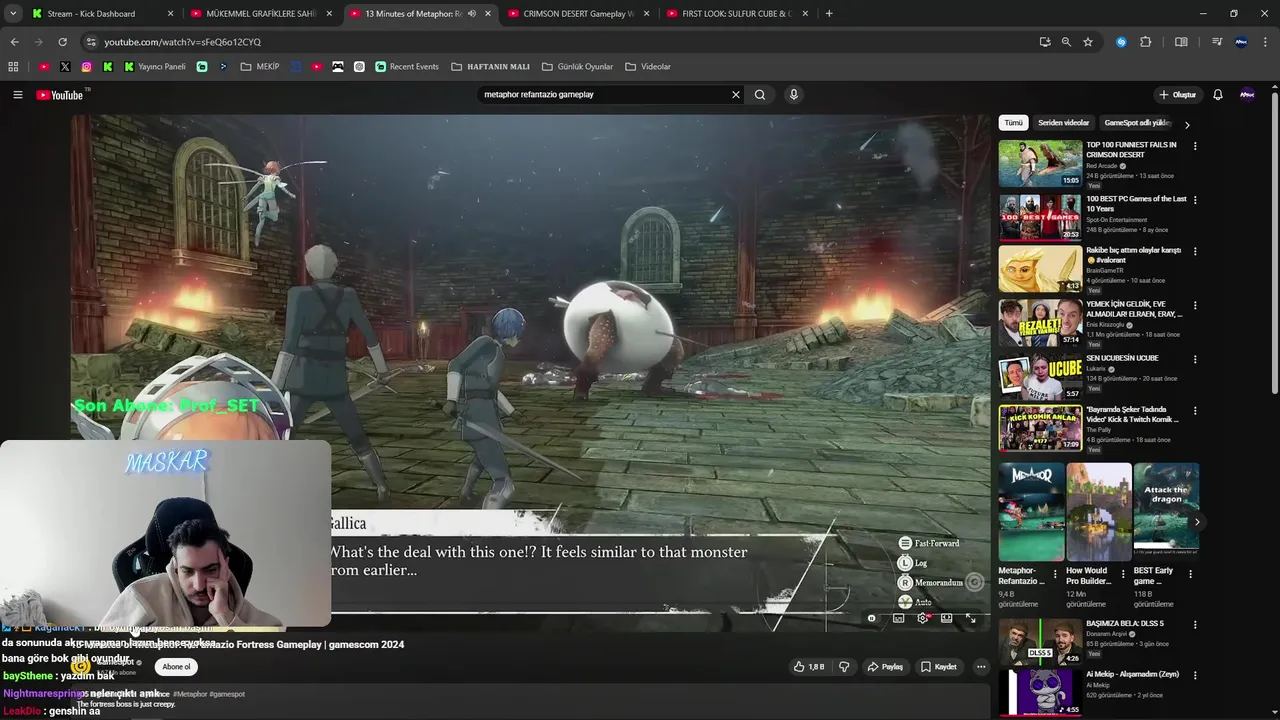
Task: Open Yayıncı Paneli bookmark
Action: coord(155,67)
